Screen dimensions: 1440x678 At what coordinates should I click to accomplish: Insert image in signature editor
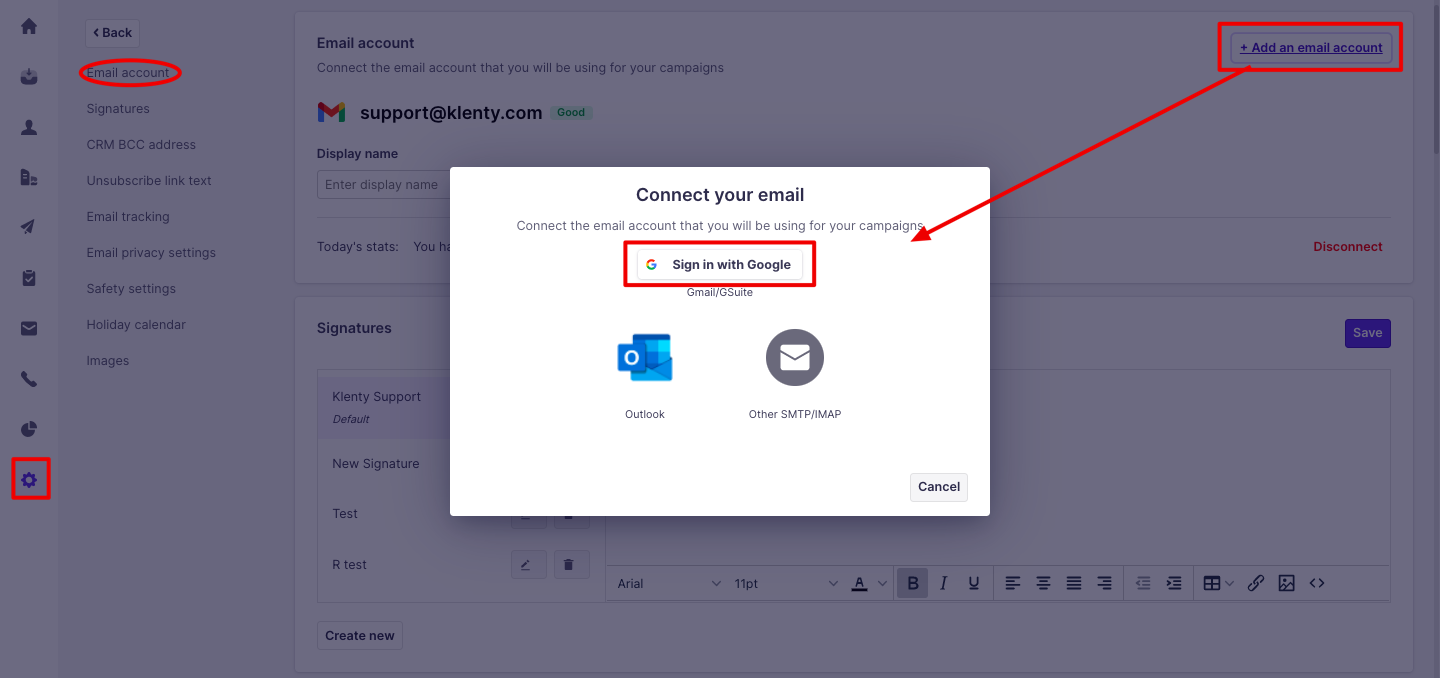point(1287,583)
